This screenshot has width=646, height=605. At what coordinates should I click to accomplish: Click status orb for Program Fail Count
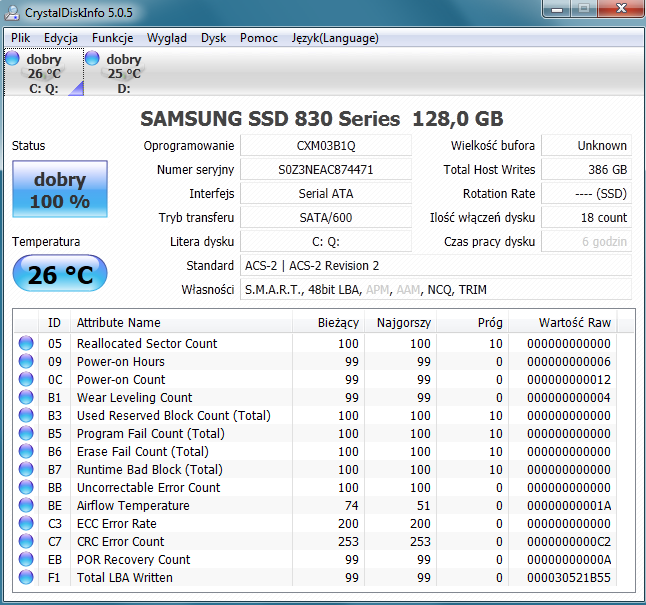pos(26,433)
